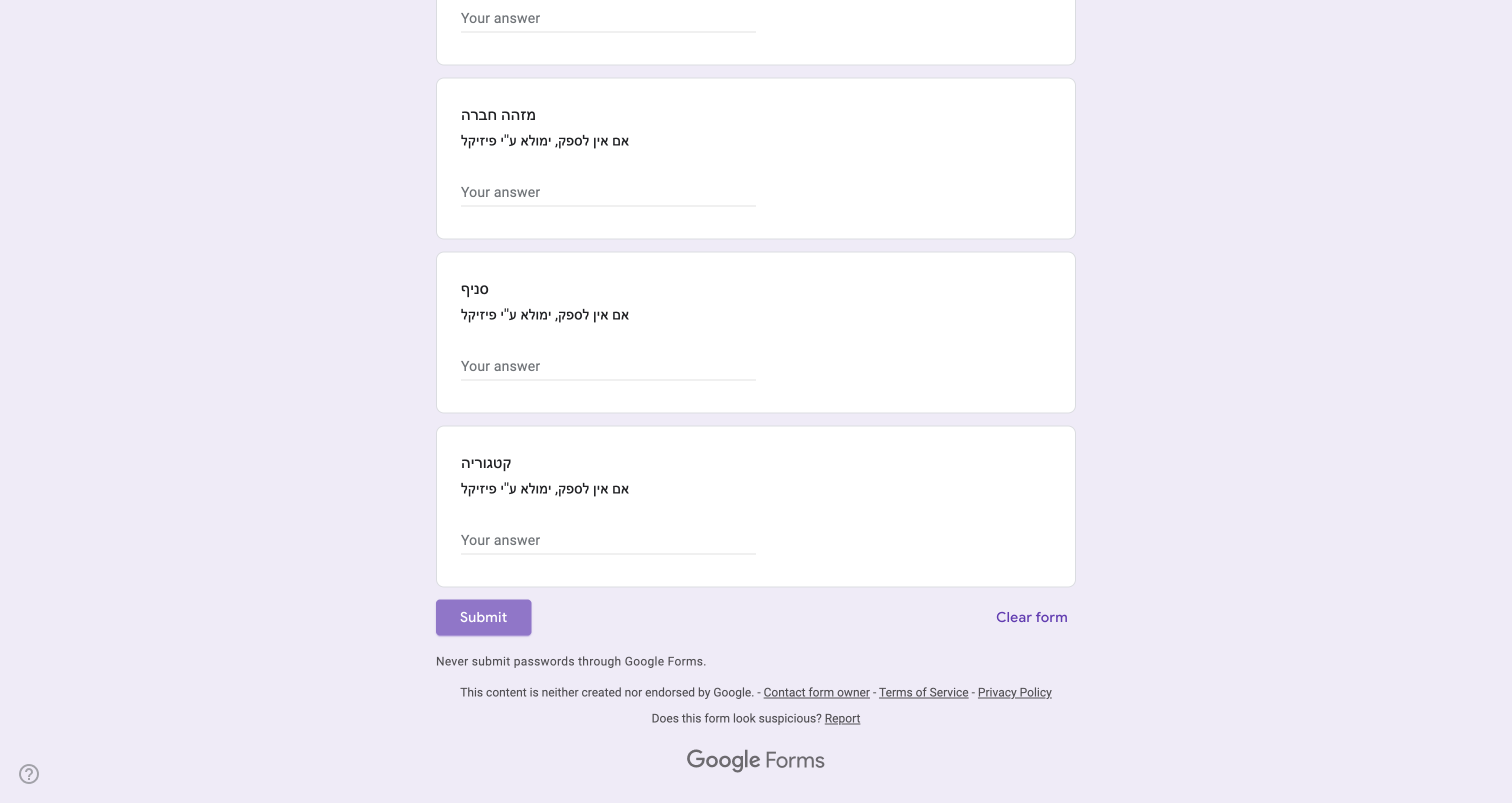The width and height of the screenshot is (1512, 803).
Task: Report this form as suspicious
Action: [842, 718]
